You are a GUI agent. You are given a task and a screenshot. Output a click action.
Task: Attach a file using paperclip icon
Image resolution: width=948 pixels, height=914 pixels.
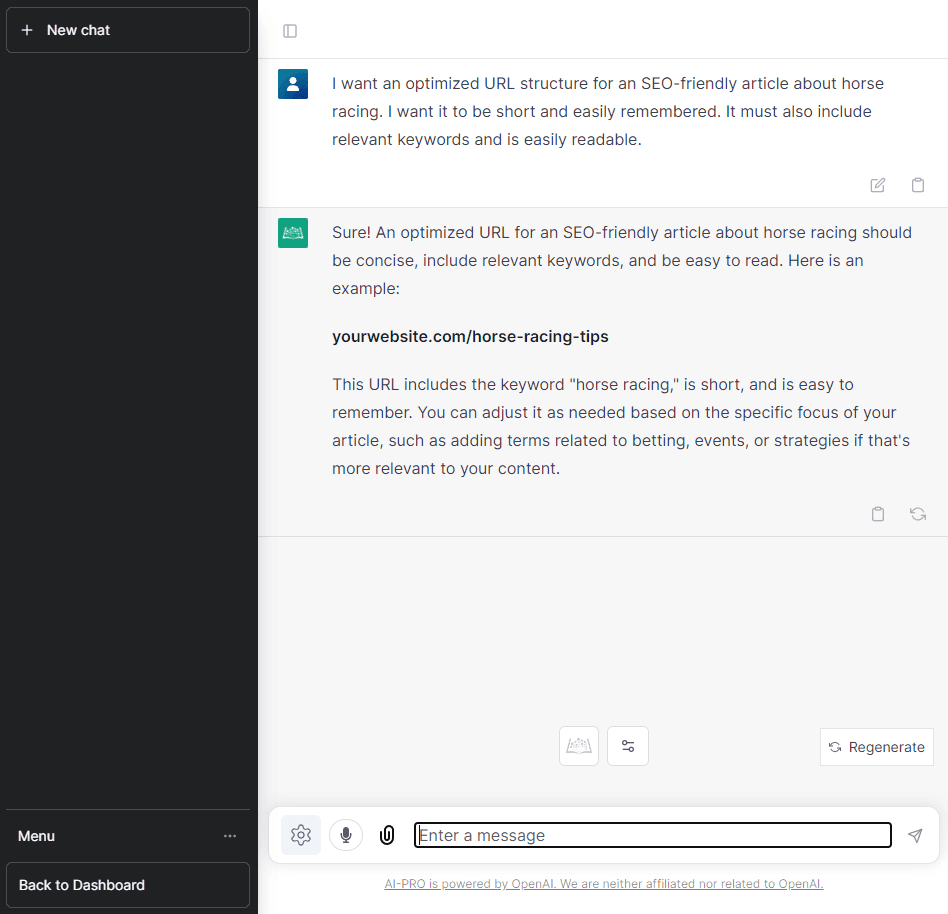tap(387, 835)
